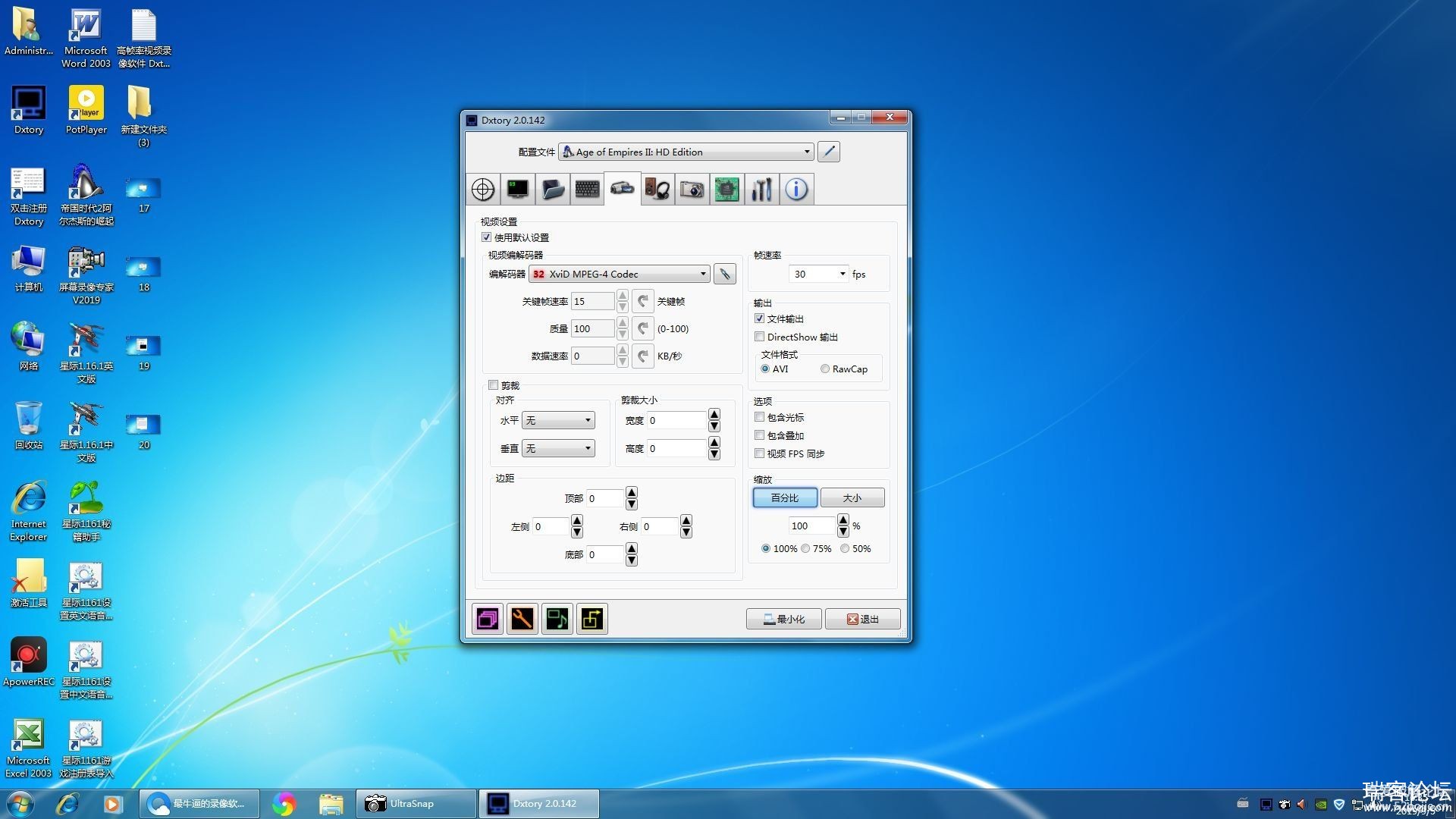Screen dimensions: 1456x819
Task: Enable the 剪裁 crop checkbox
Action: (493, 385)
